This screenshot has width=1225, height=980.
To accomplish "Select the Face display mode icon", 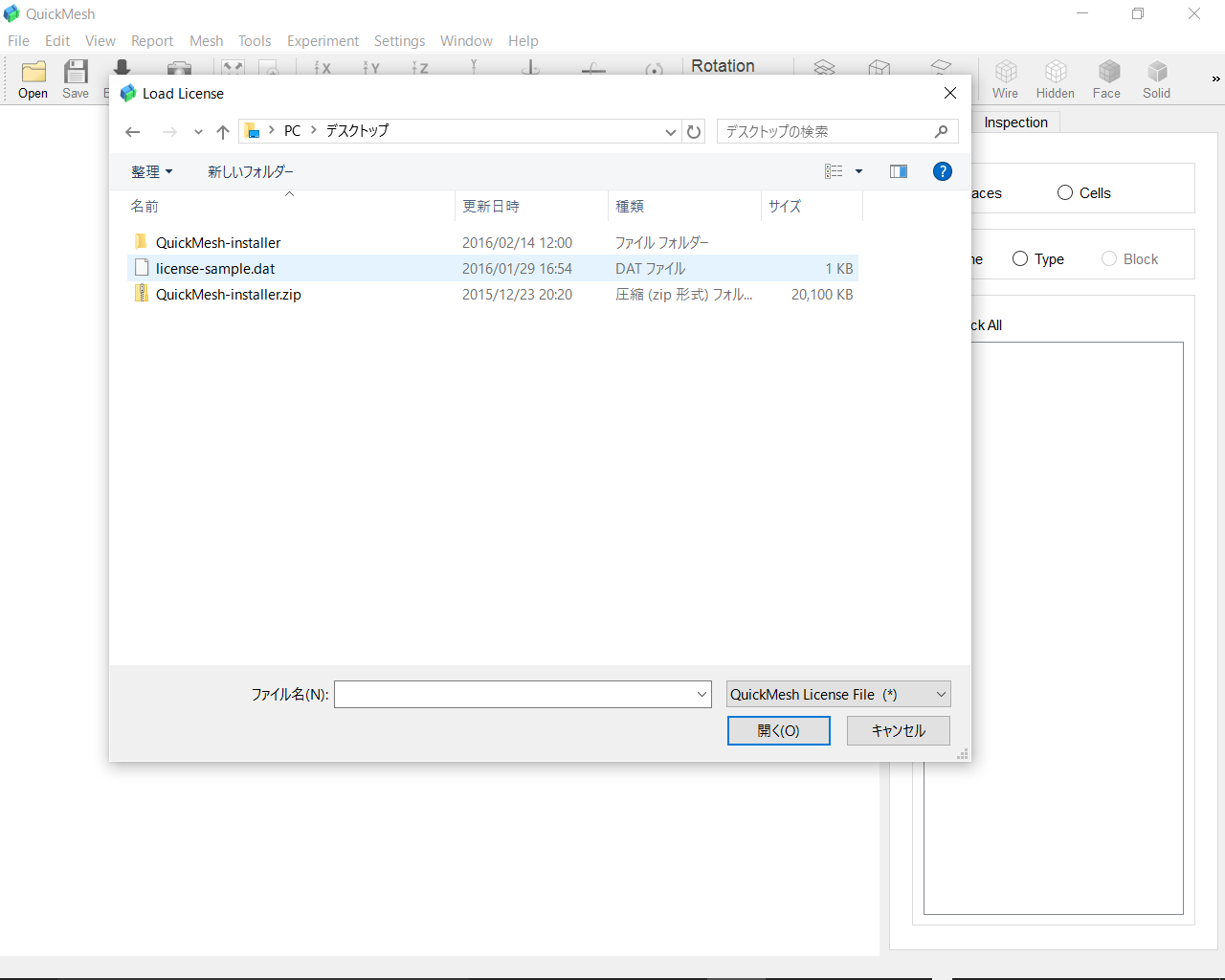I will [x=1106, y=79].
